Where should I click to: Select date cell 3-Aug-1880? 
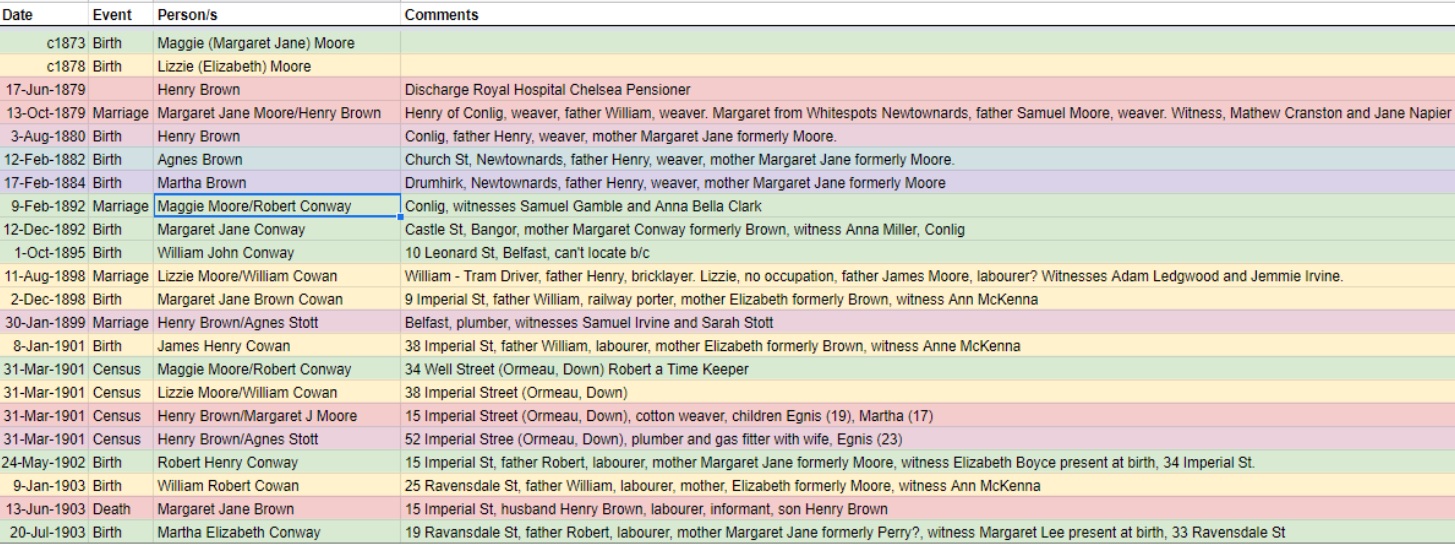point(44,136)
